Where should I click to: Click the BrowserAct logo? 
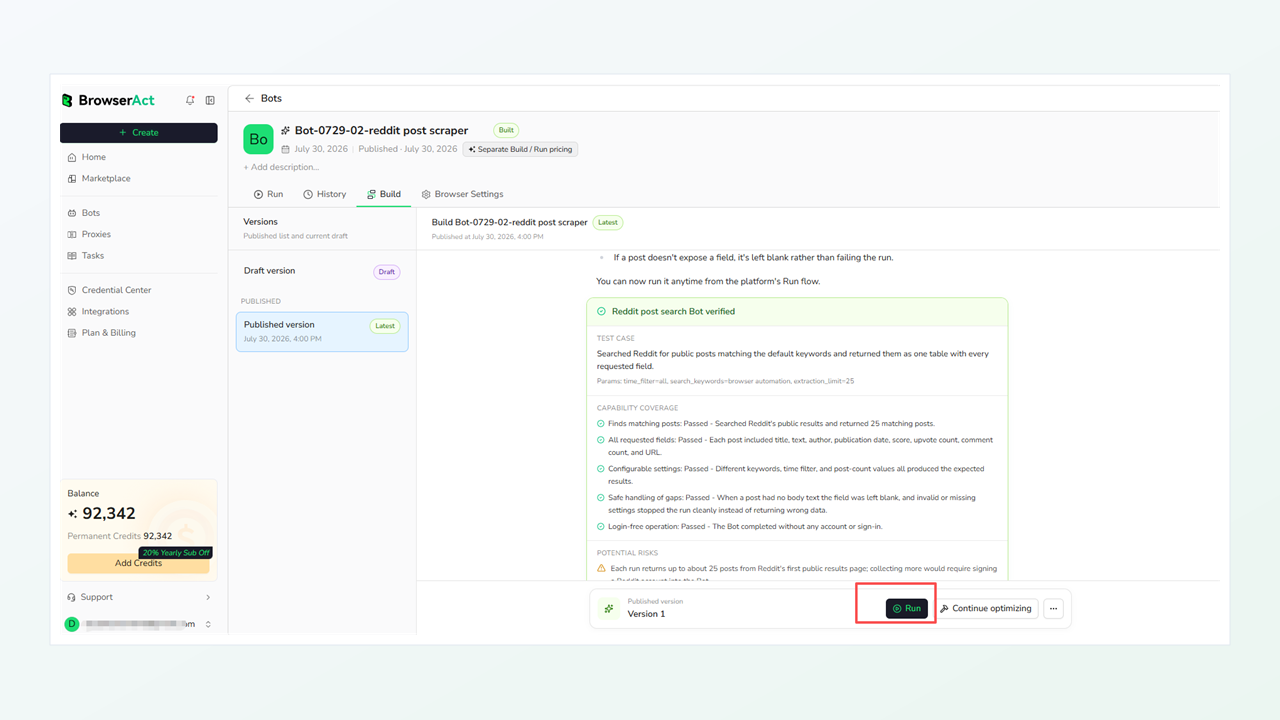pos(108,100)
